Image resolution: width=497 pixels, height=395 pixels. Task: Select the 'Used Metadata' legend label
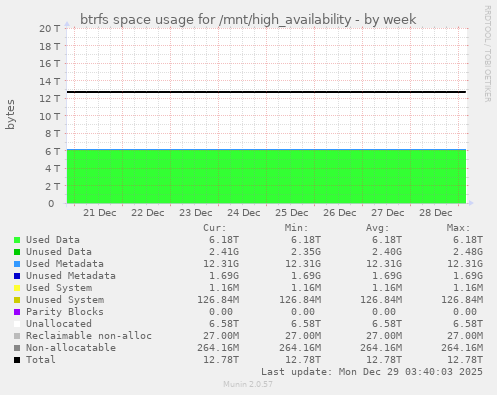coord(65,264)
